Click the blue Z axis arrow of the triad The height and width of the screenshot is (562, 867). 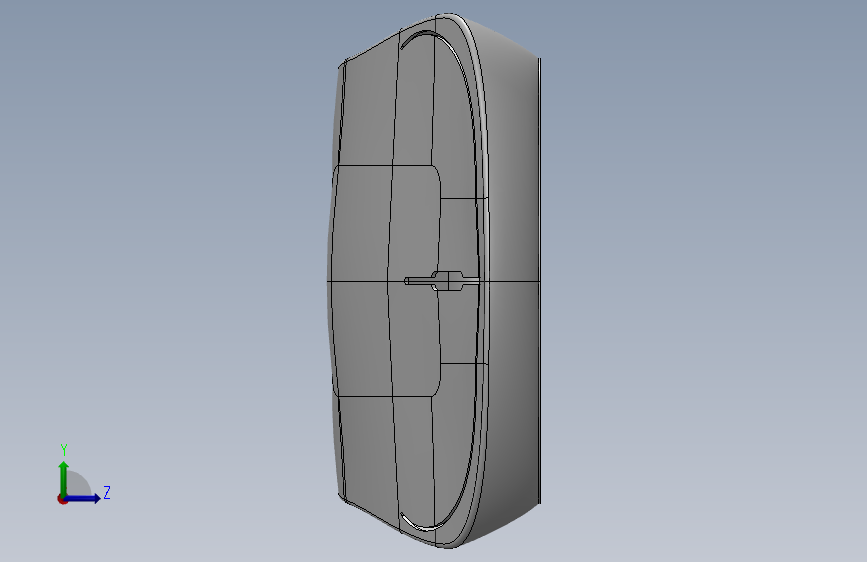(83, 498)
